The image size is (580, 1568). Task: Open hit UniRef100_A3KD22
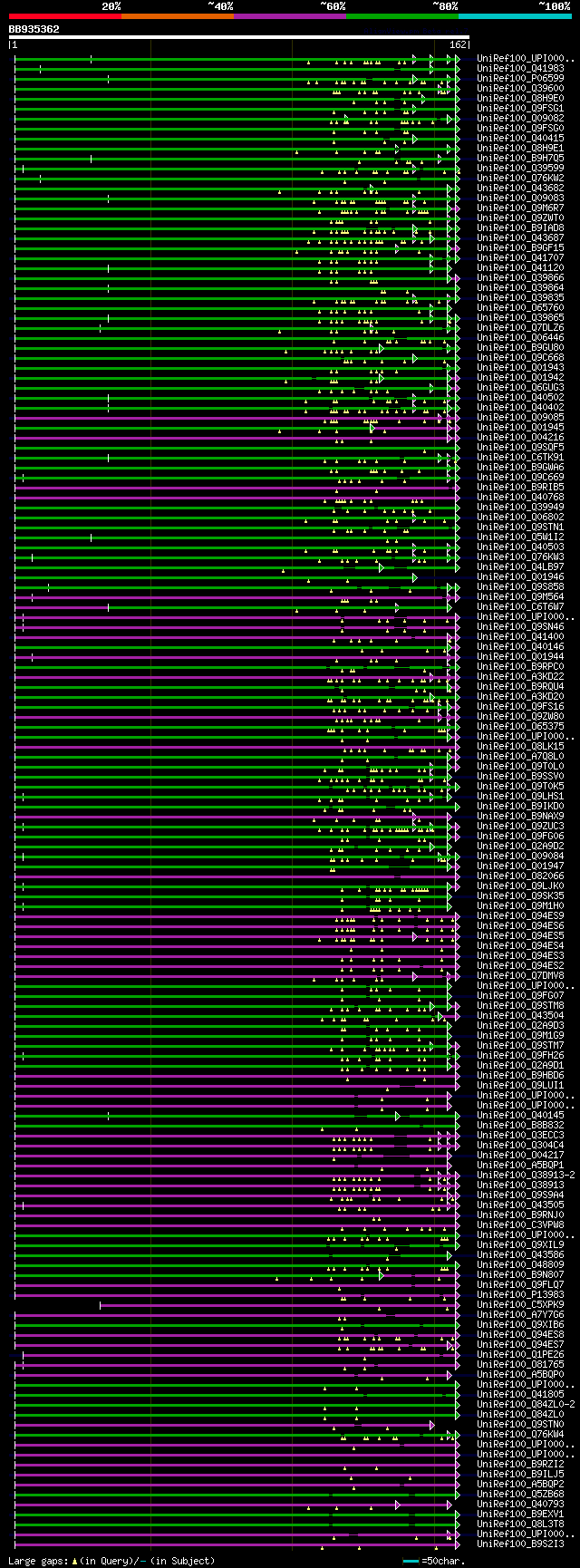(x=520, y=676)
